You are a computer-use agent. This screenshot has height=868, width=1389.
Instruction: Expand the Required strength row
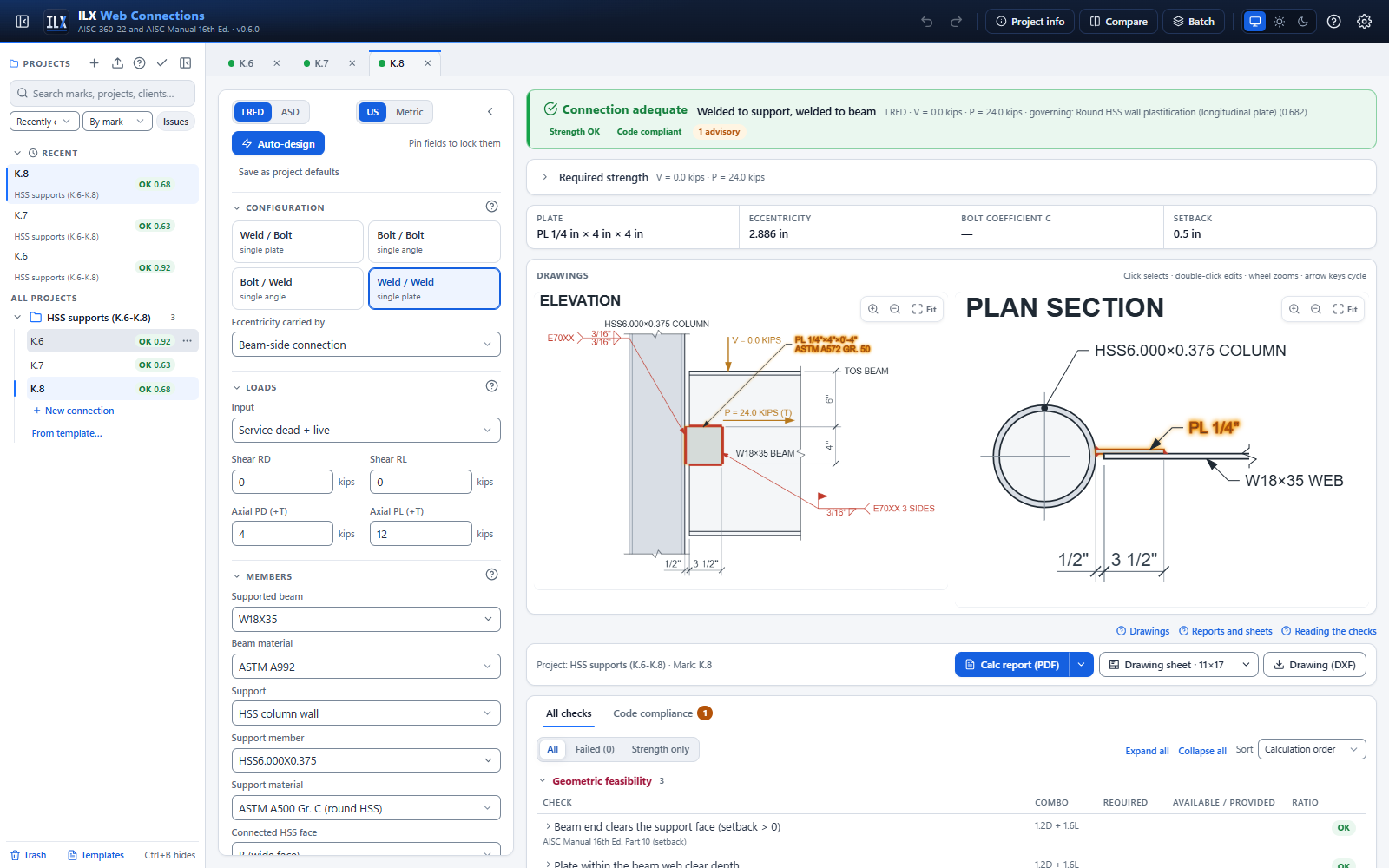[951, 177]
